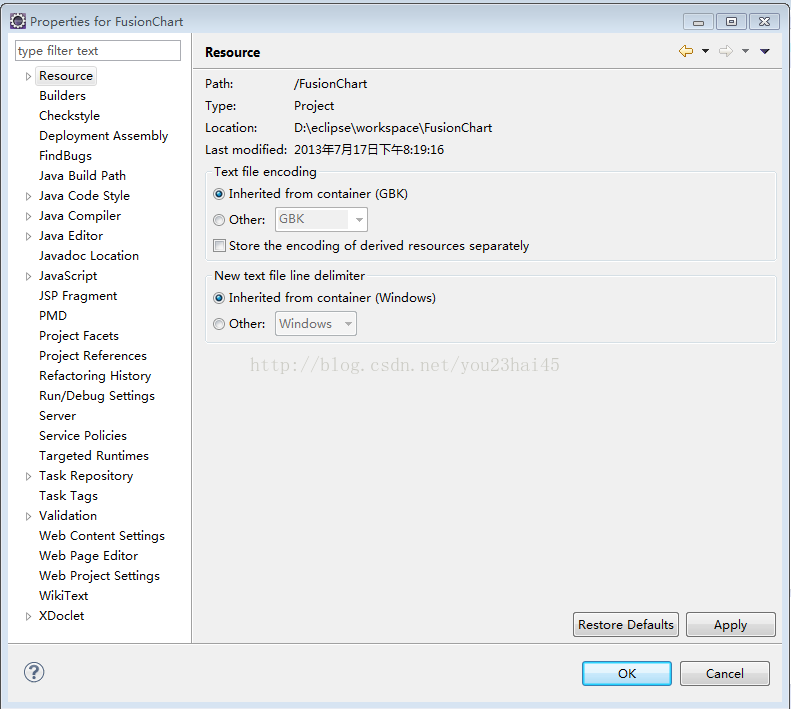This screenshot has height=709, width=791.
Task: Select PMD in the tree
Action: point(53,316)
